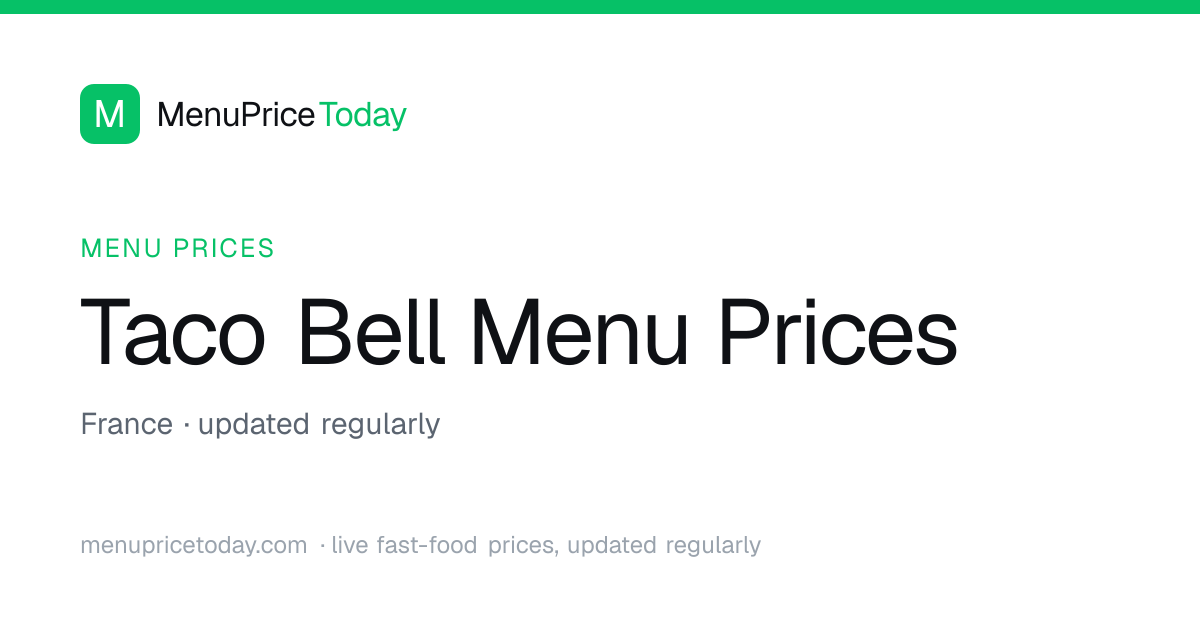Click "prices," in the gray footer tagline
The width and height of the screenshot is (1200, 630).
[523, 546]
